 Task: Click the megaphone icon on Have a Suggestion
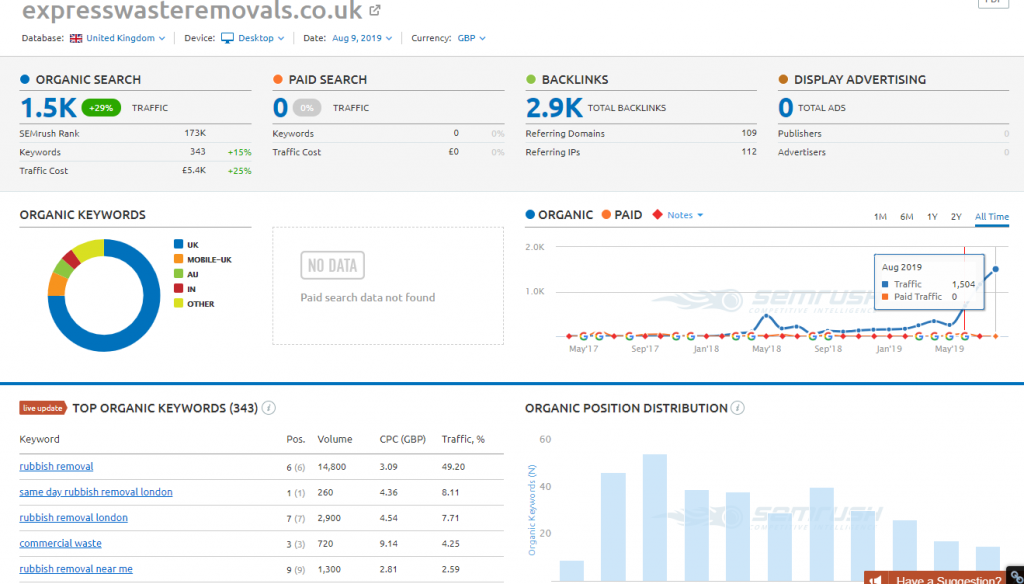(x=877, y=579)
